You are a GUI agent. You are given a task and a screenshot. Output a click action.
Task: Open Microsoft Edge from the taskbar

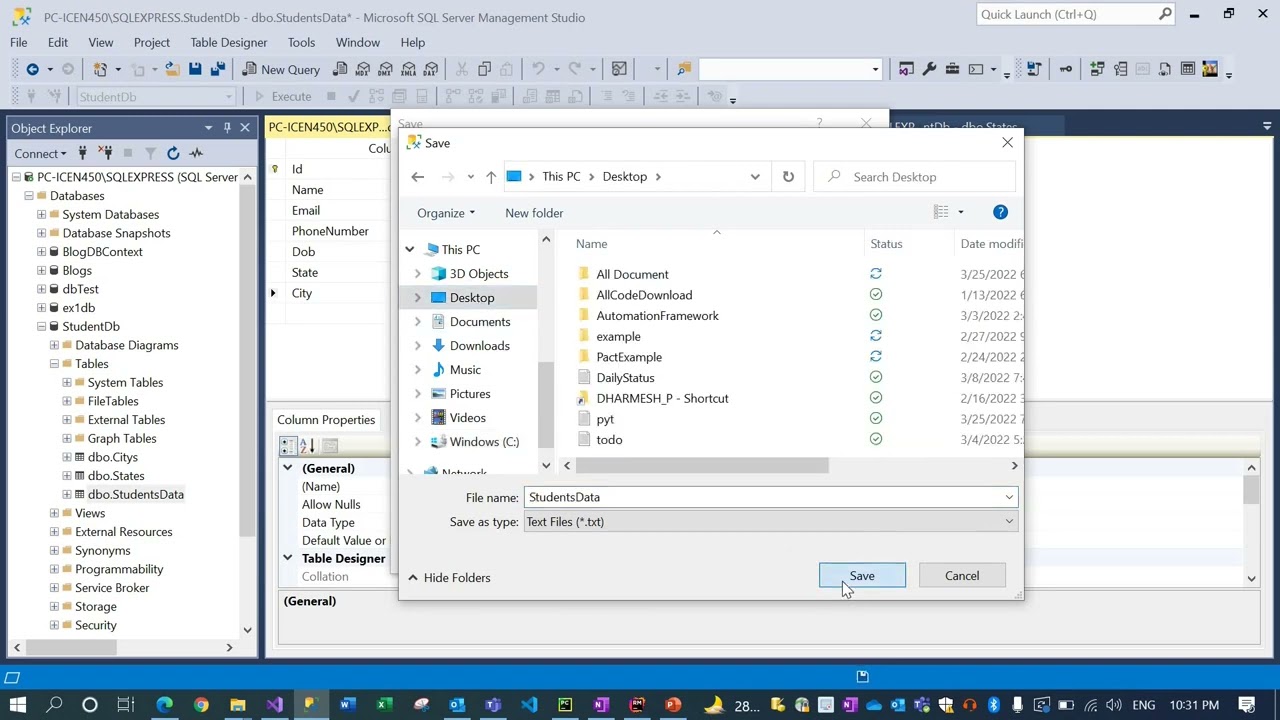[x=164, y=705]
